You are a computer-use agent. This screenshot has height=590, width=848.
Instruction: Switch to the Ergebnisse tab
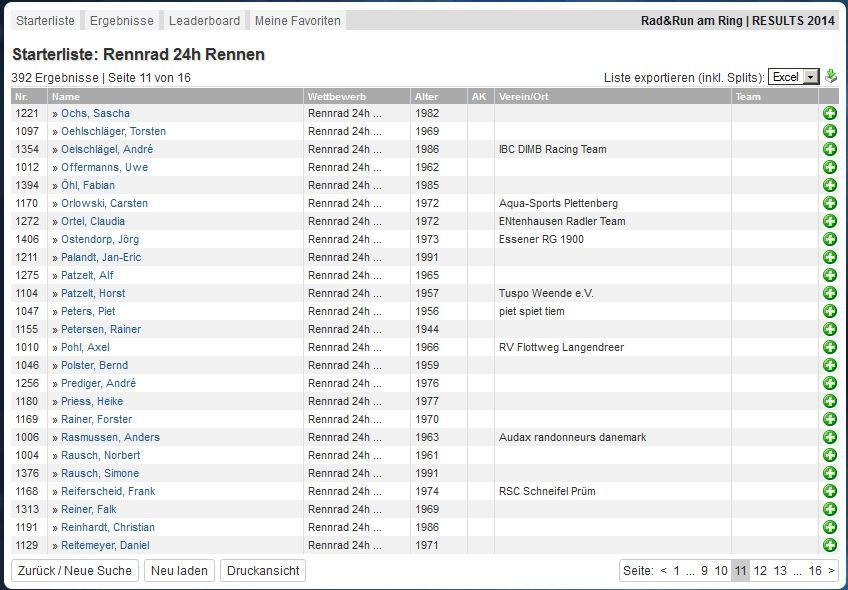pyautogui.click(x=122, y=20)
